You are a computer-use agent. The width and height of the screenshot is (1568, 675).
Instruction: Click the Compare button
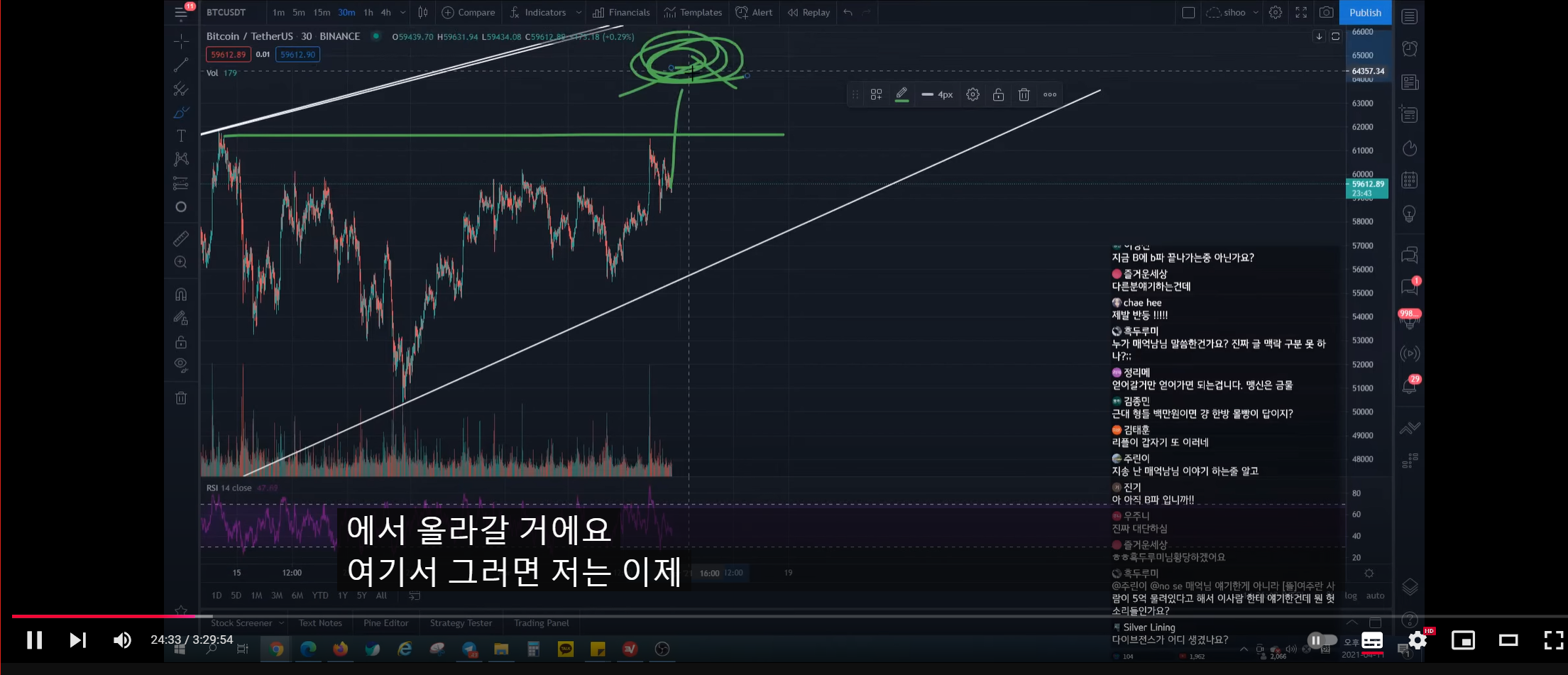coord(468,12)
